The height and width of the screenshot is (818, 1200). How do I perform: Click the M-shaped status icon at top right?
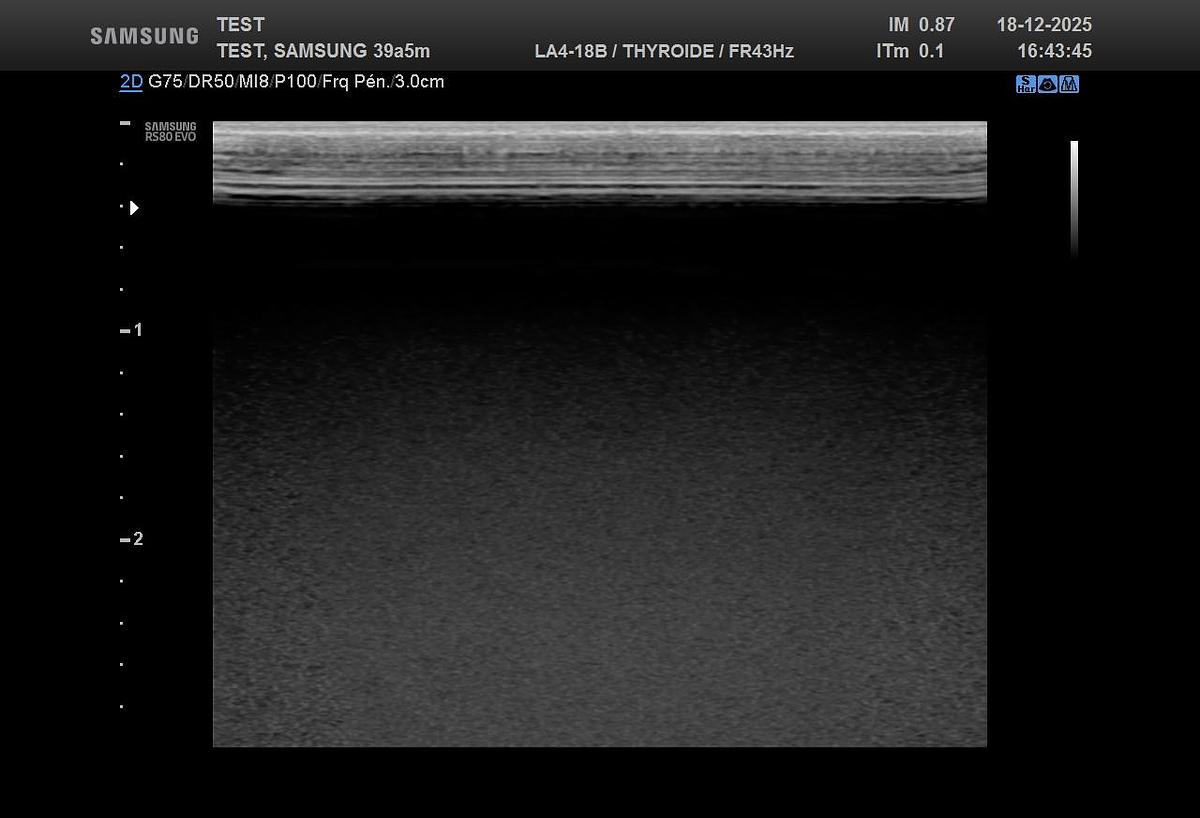point(1069,84)
